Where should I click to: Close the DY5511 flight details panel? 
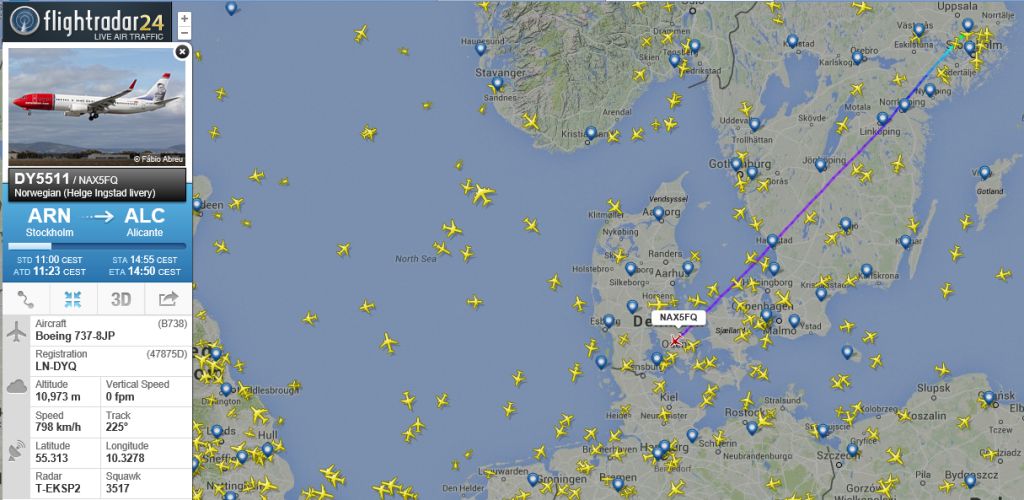[182, 52]
